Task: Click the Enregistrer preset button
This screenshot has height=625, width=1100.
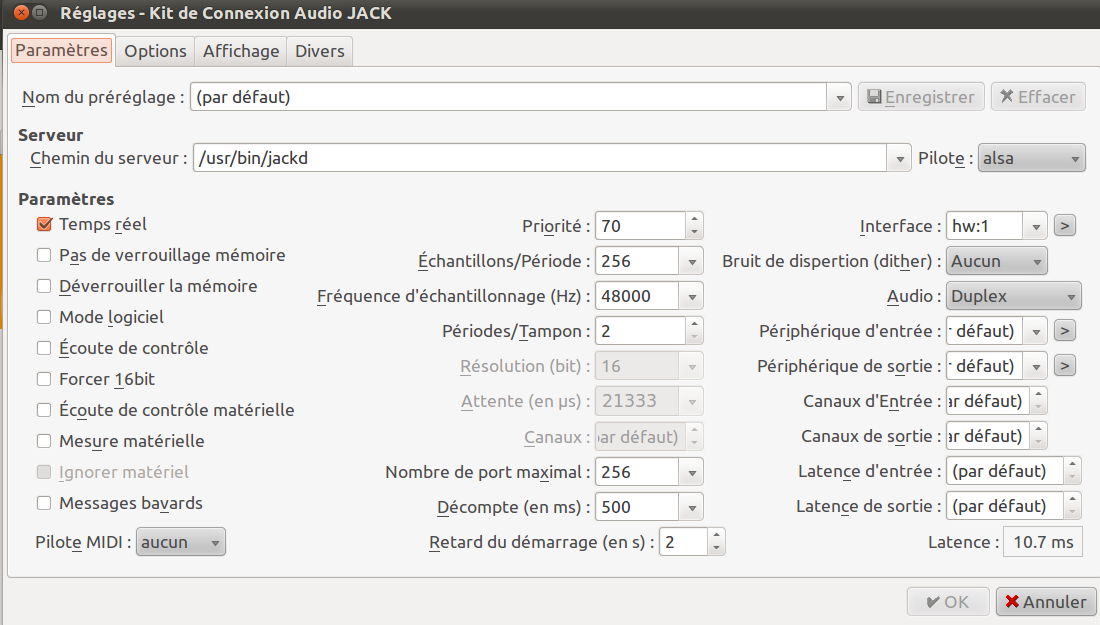Action: (921, 97)
